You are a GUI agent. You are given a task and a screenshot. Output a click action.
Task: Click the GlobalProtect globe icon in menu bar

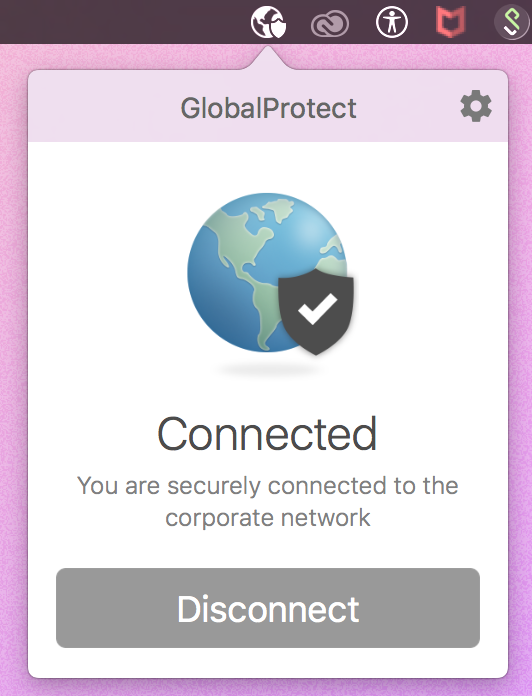268,22
